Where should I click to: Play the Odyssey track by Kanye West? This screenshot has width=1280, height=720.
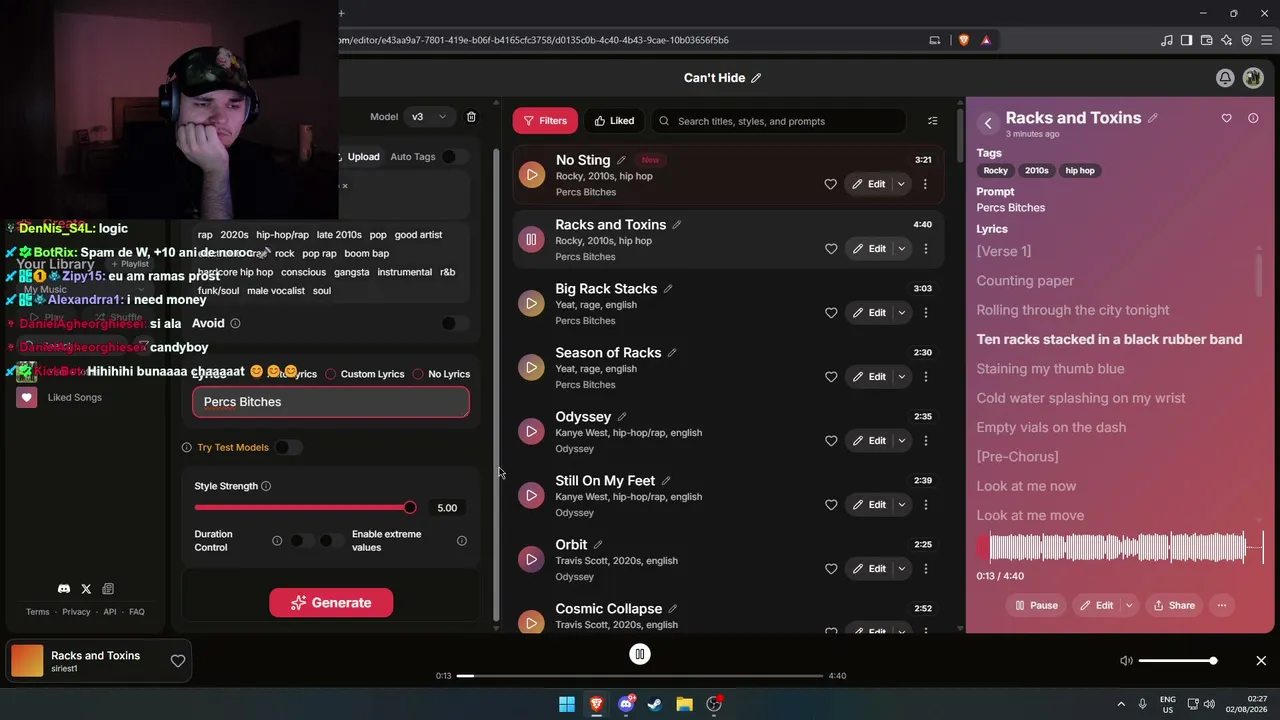531,431
